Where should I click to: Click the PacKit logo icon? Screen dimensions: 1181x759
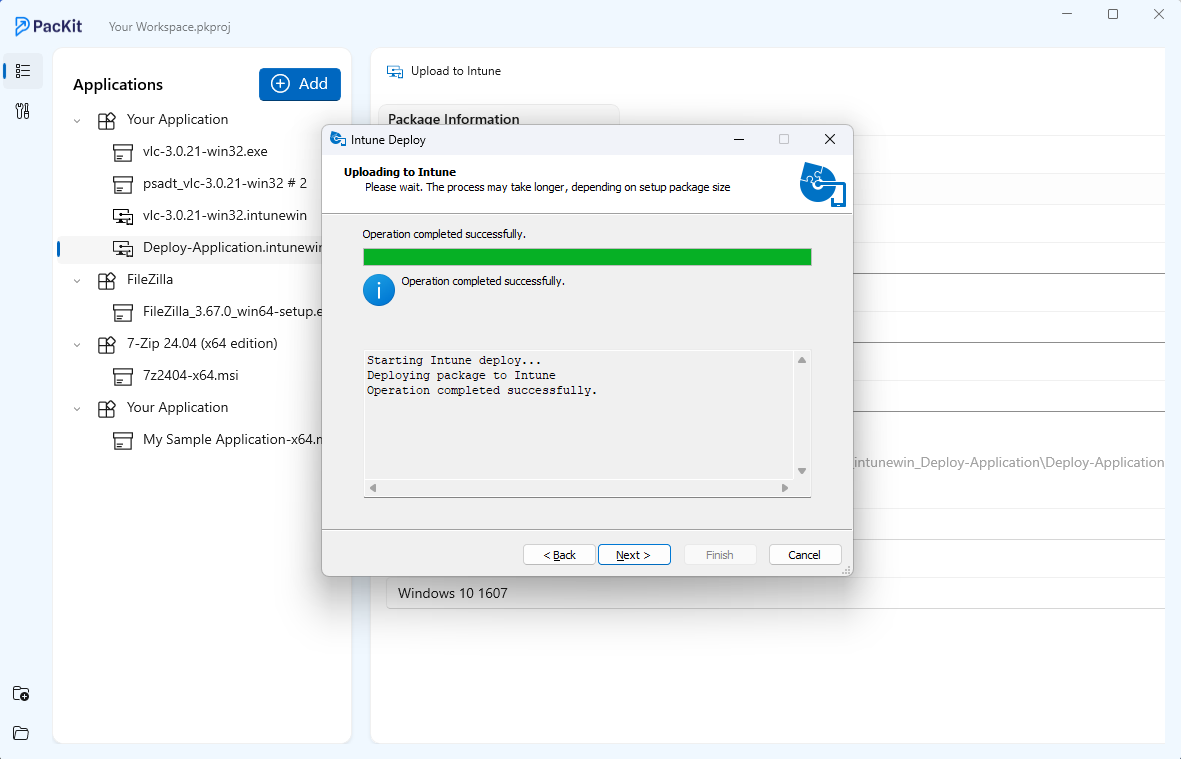point(22,26)
